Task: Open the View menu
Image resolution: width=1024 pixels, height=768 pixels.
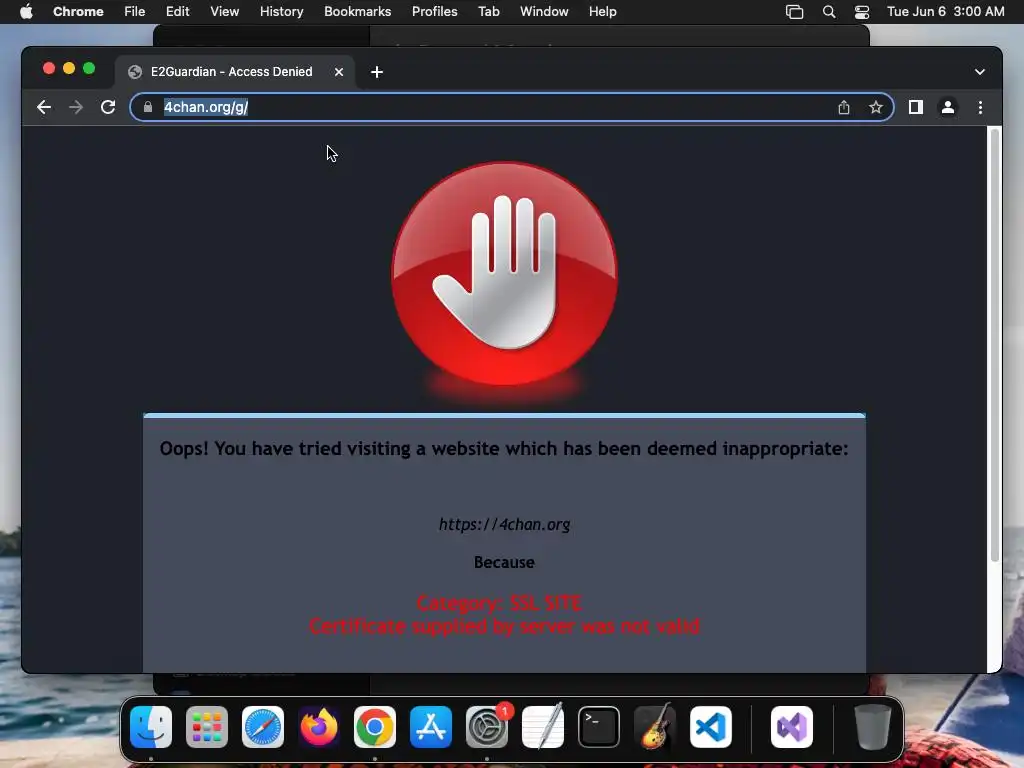Action: point(224,12)
